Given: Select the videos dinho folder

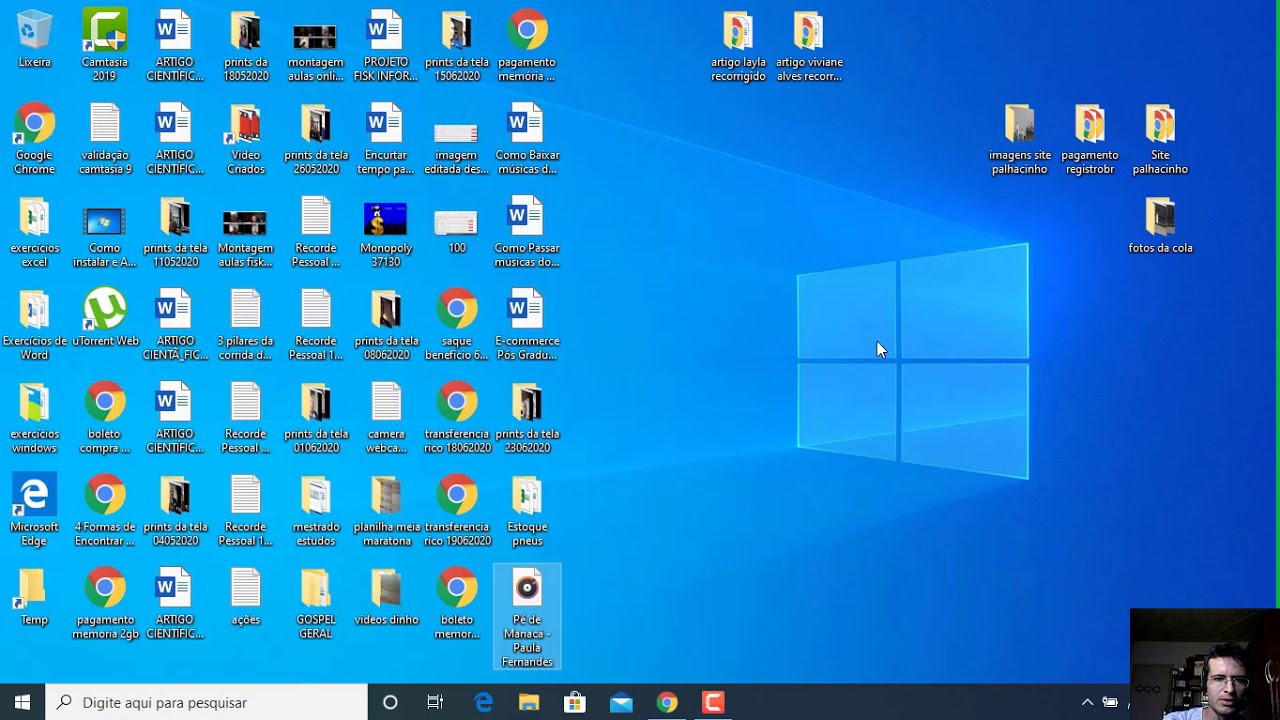Looking at the screenshot, I should [x=386, y=597].
